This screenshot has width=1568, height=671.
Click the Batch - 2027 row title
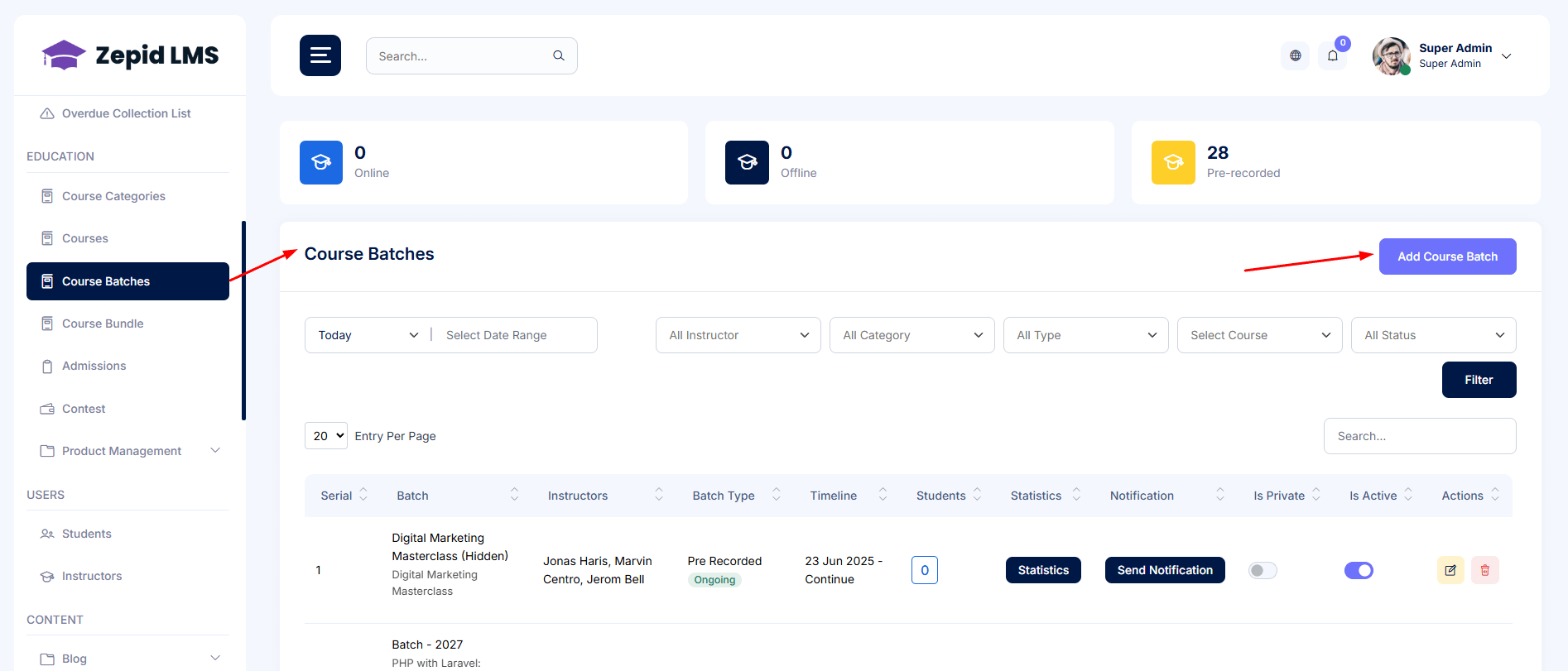[427, 645]
